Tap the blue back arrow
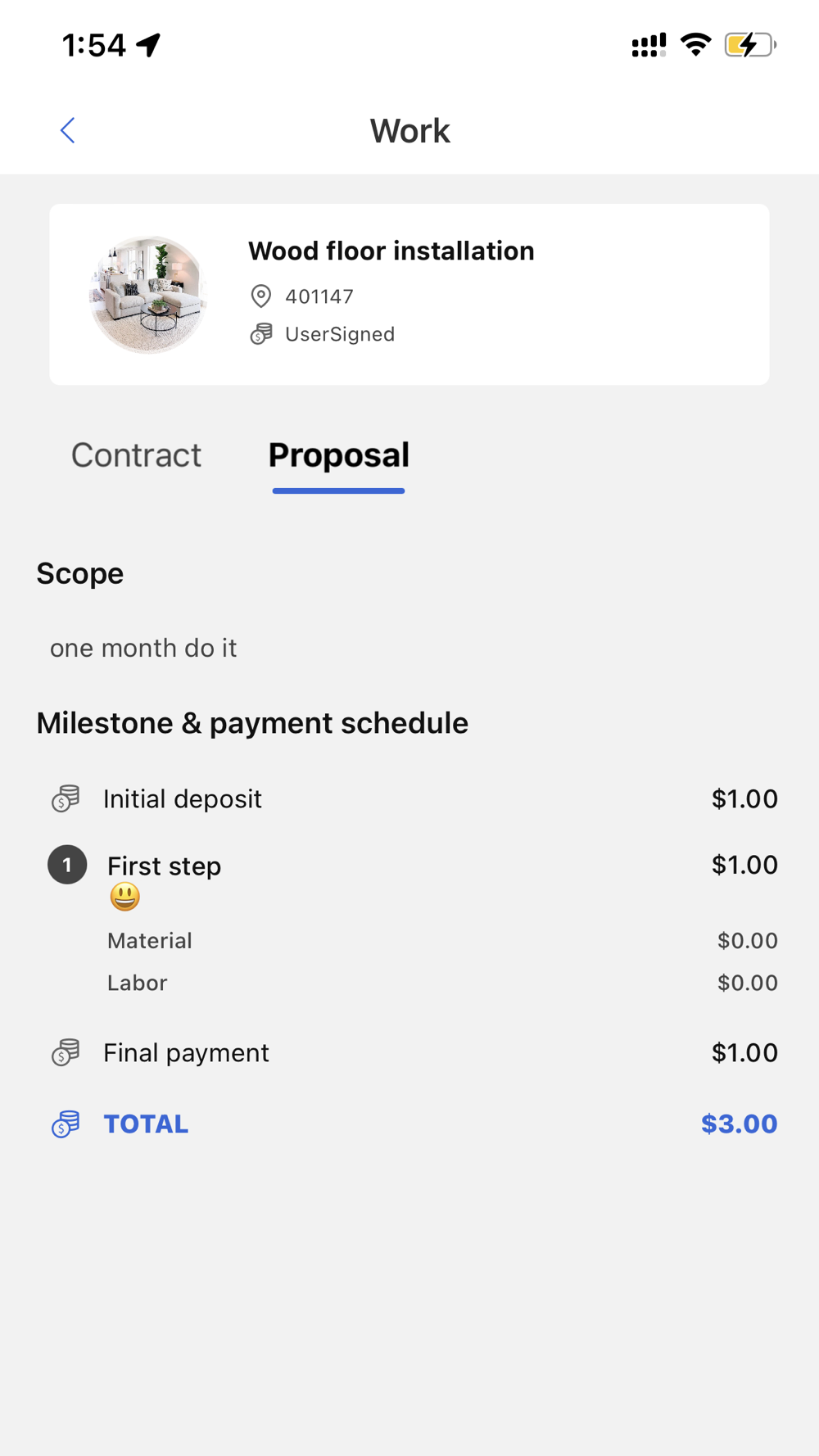 (67, 130)
